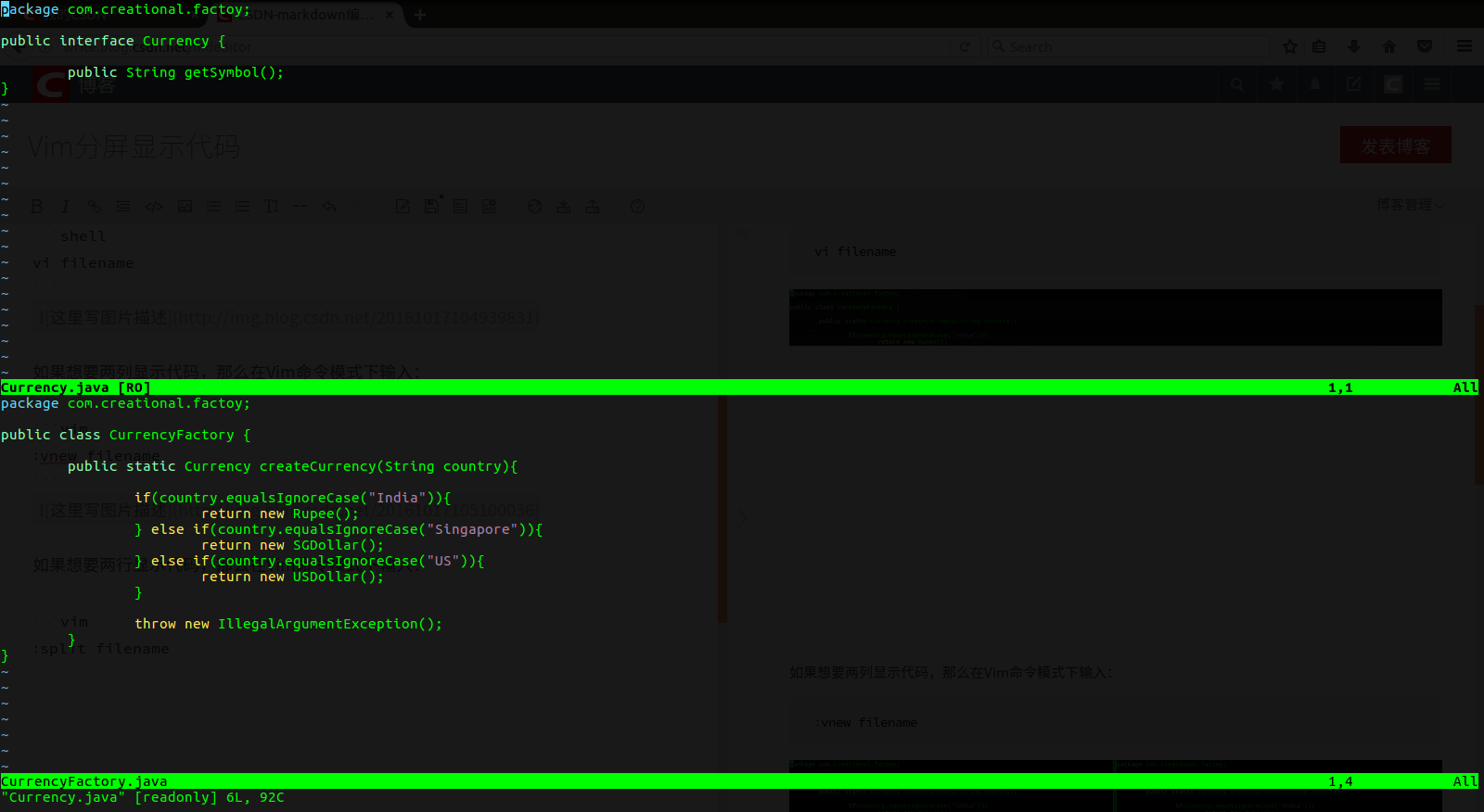This screenshot has height=812, width=1484.
Task: Open editor help with the question mark icon
Action: [637, 206]
